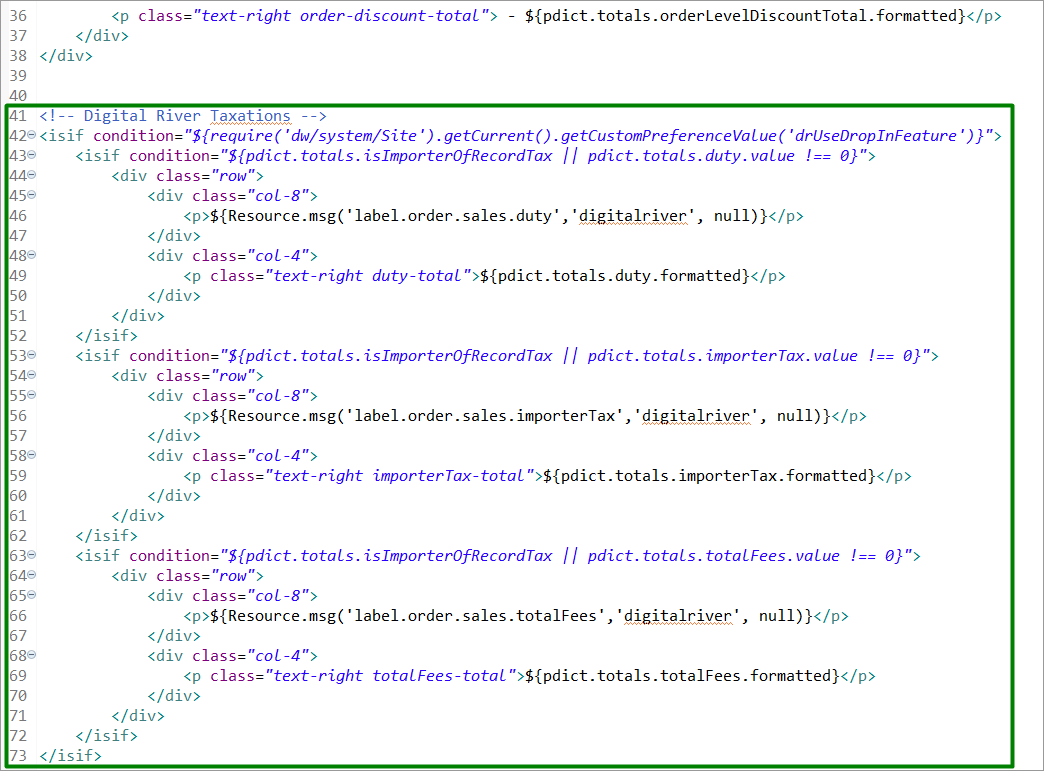Toggle fold marker on line 55
Image resolution: width=1044 pixels, height=771 pixels.
tap(32, 396)
